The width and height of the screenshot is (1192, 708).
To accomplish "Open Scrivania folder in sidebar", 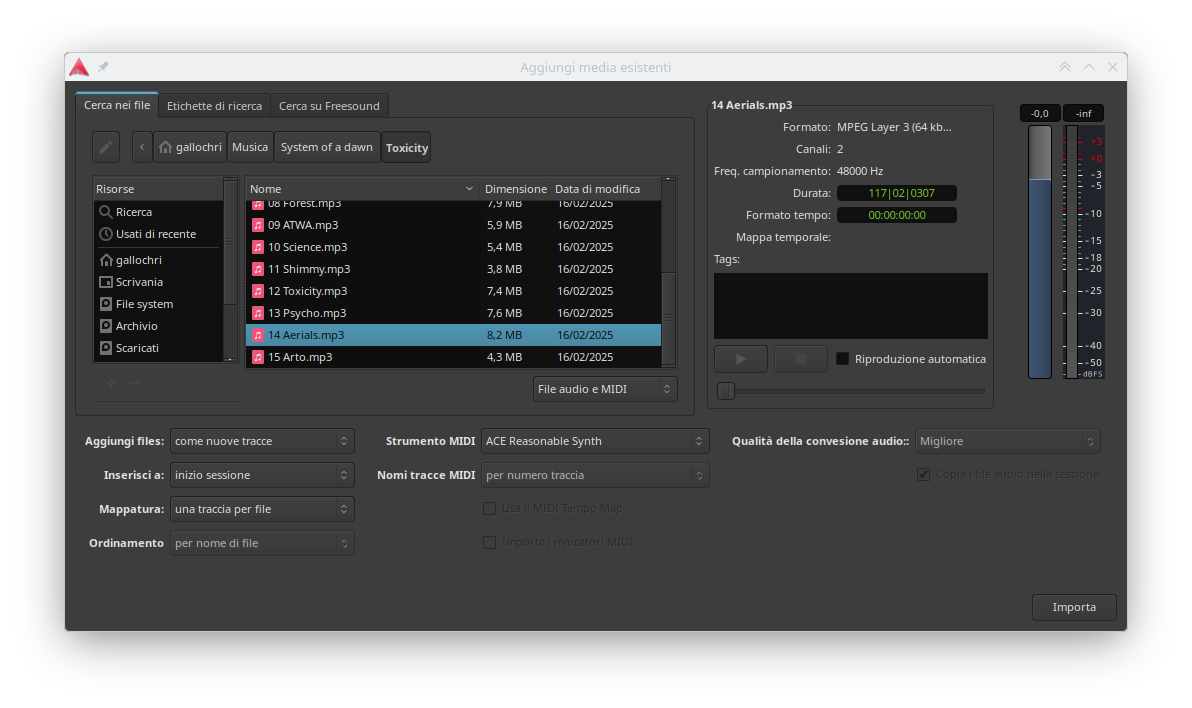I will [139, 282].
